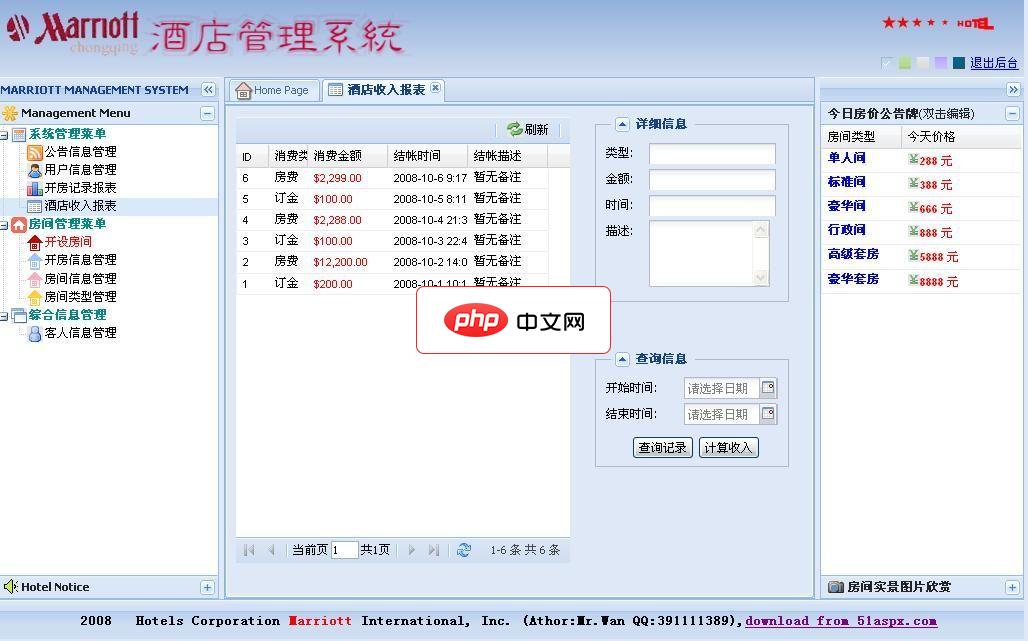Image resolution: width=1028 pixels, height=641 pixels.
Task: Expand the Hotel Notice panel
Action: (208, 587)
